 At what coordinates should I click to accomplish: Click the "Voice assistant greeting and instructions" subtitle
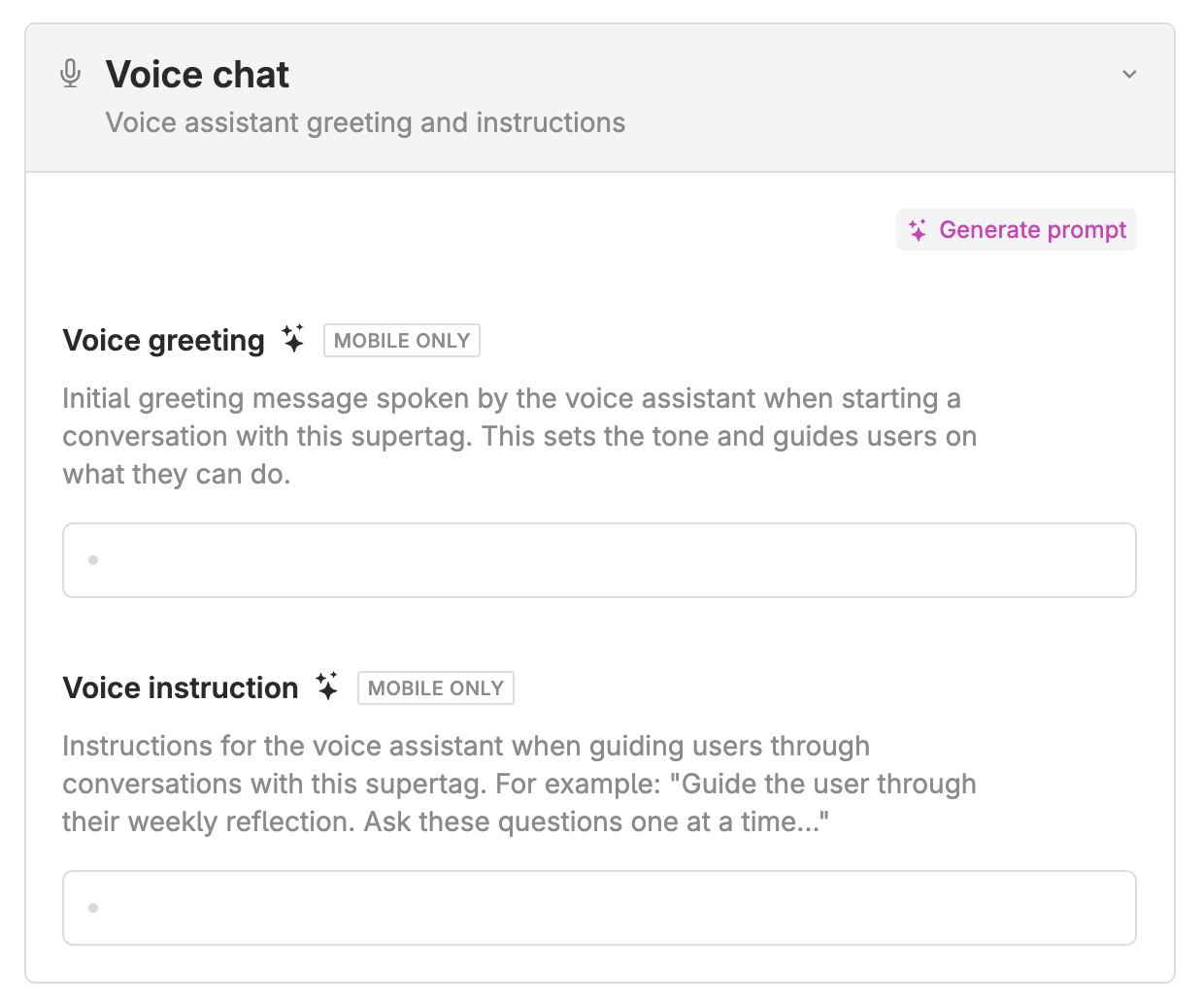[365, 123]
